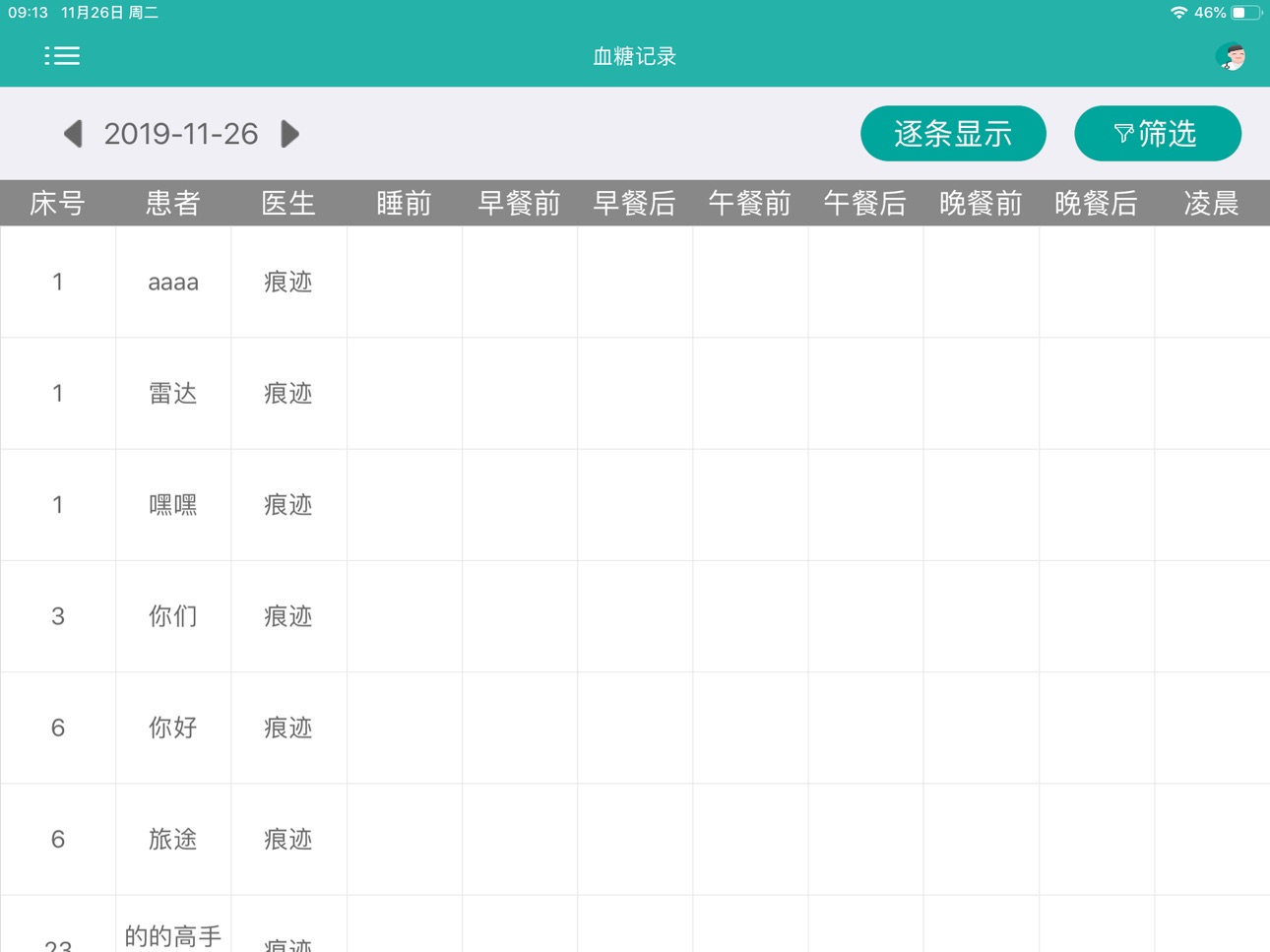Click the 患者 column header
The width and height of the screenshot is (1270, 952).
[173, 203]
